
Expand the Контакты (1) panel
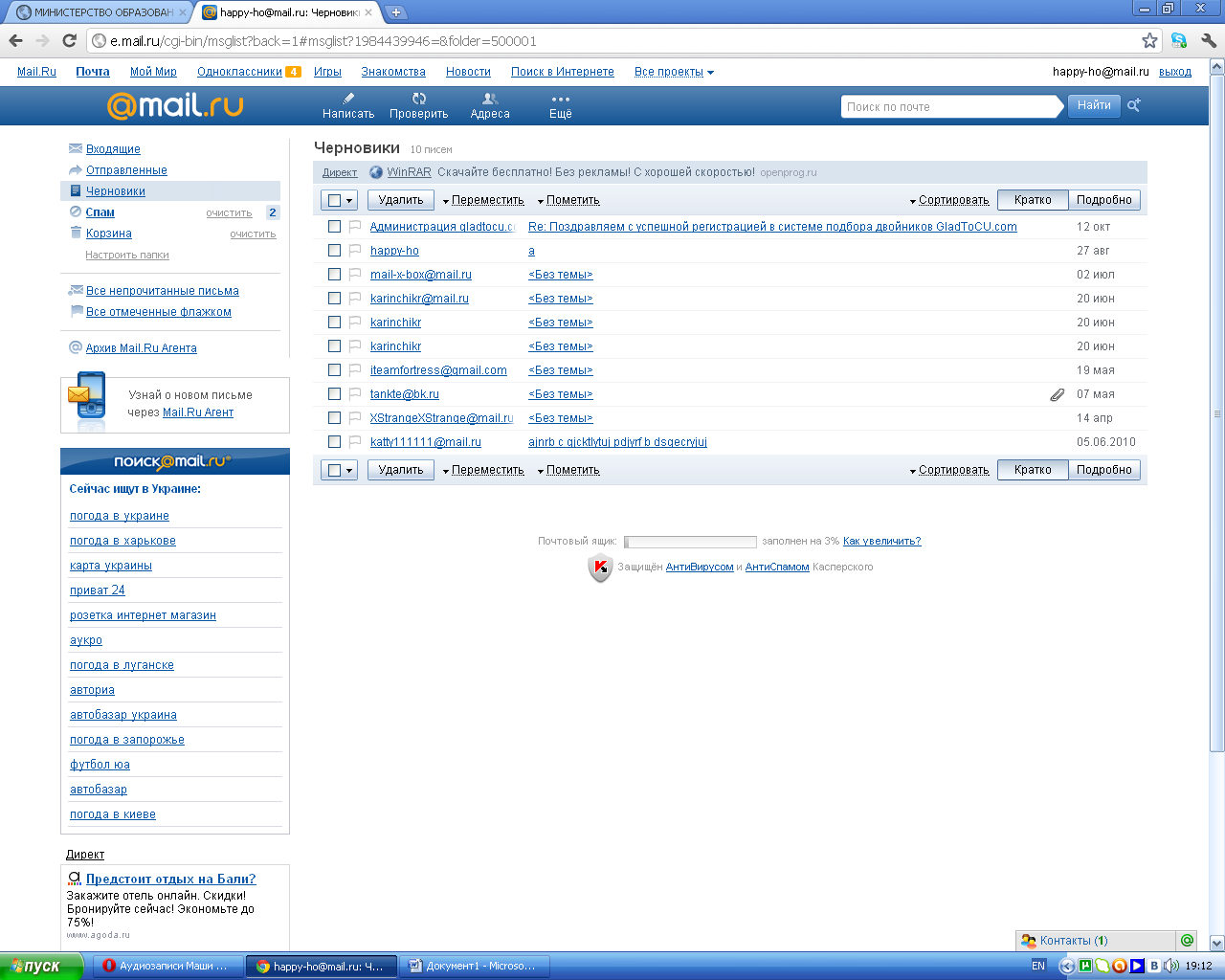[x=1095, y=941]
